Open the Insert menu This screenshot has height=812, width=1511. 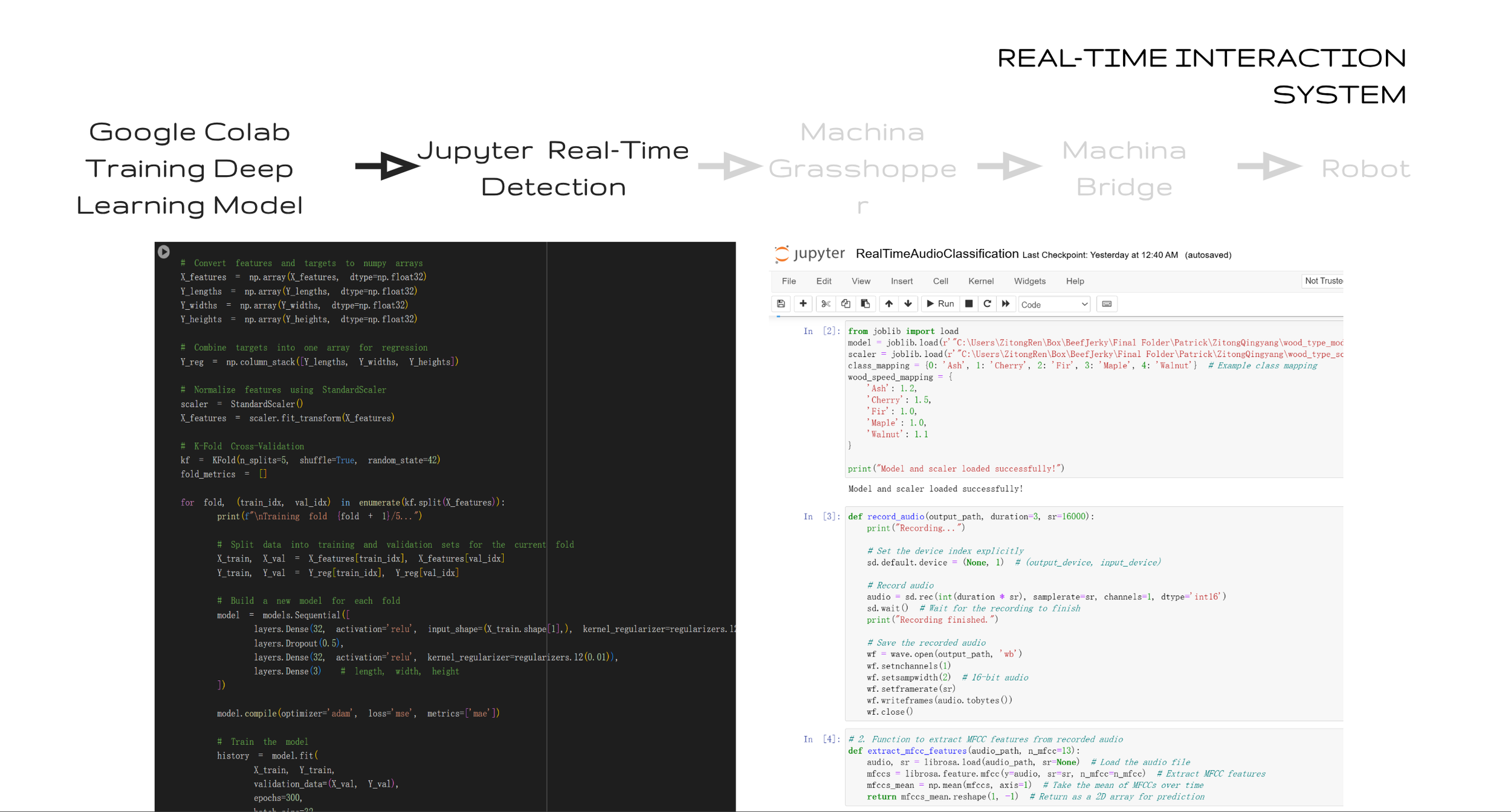coord(902,281)
